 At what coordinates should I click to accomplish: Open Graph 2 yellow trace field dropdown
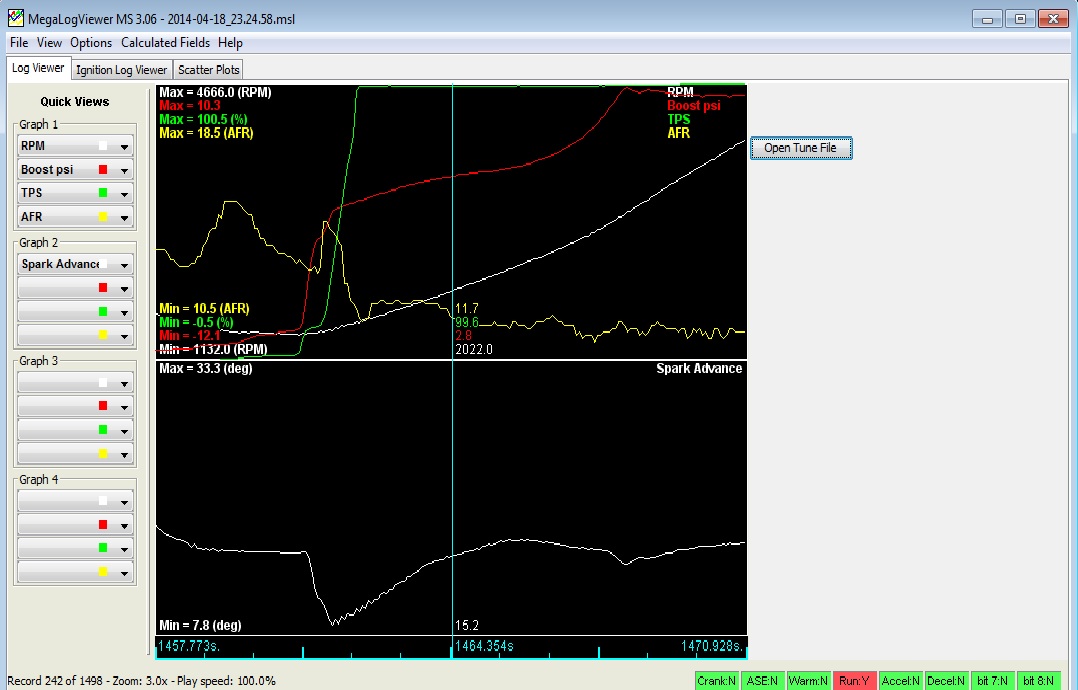(x=75, y=335)
